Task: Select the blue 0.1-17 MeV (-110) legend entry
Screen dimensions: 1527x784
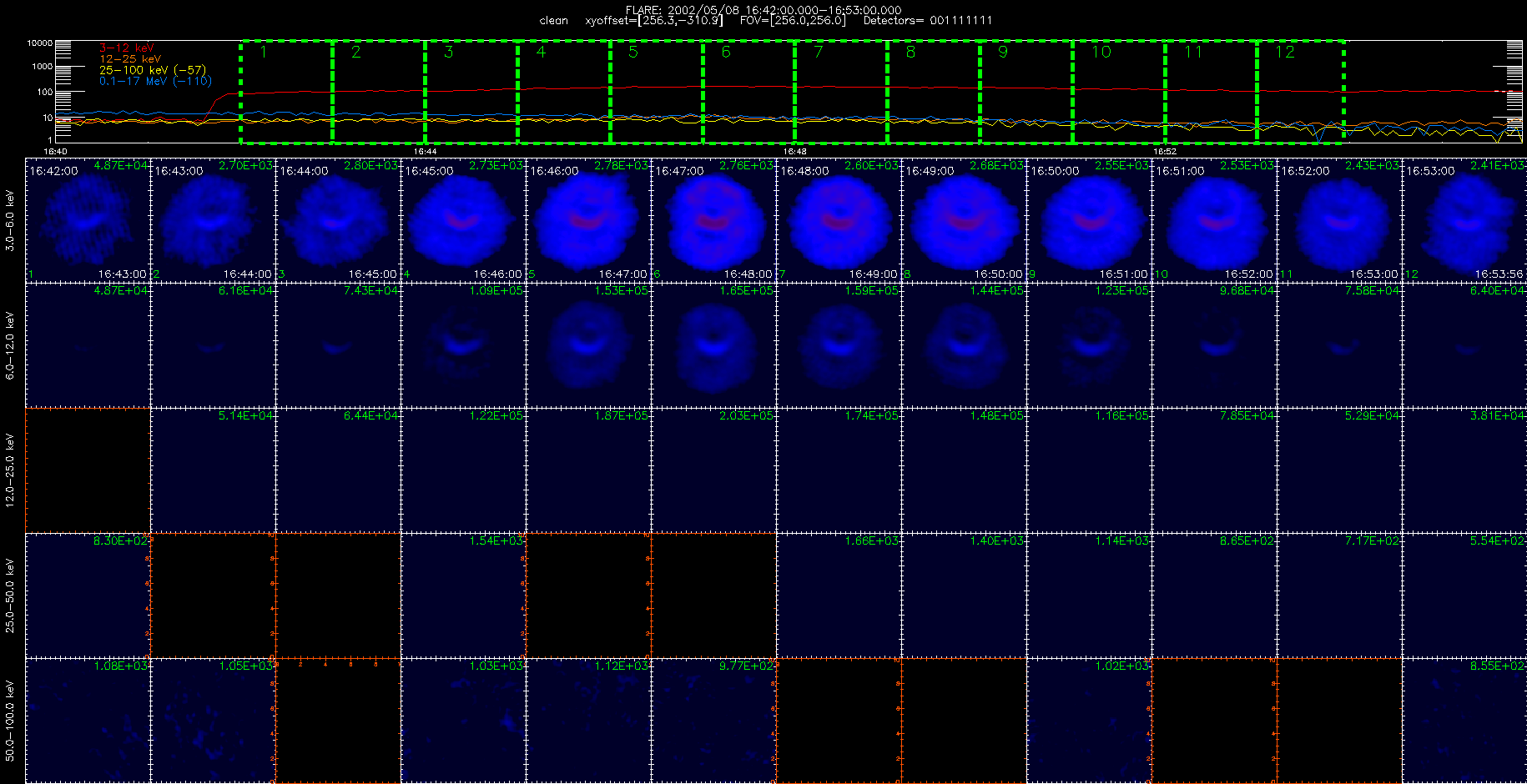Action: click(x=155, y=81)
